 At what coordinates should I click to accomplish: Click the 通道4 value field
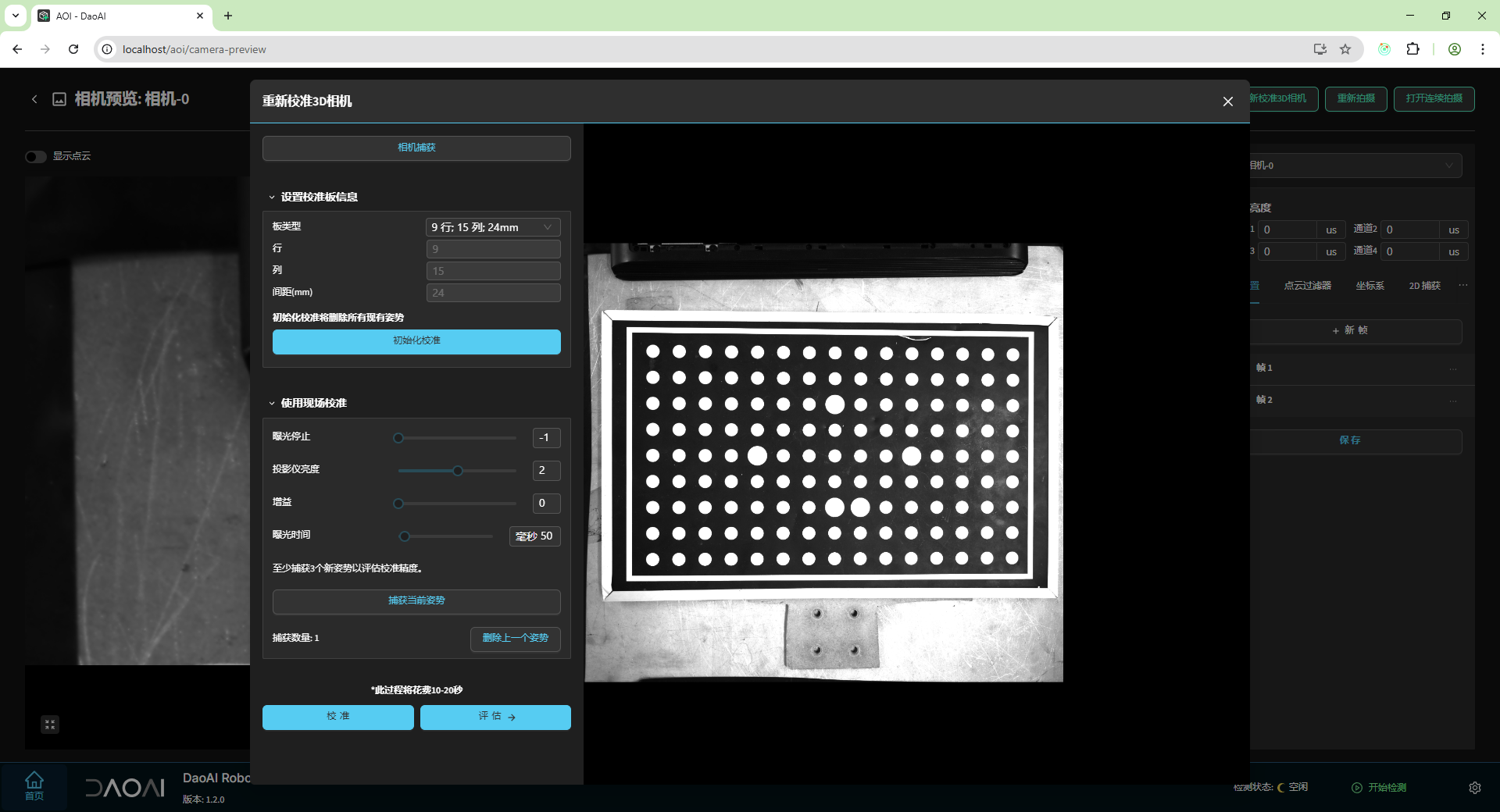tap(1410, 251)
